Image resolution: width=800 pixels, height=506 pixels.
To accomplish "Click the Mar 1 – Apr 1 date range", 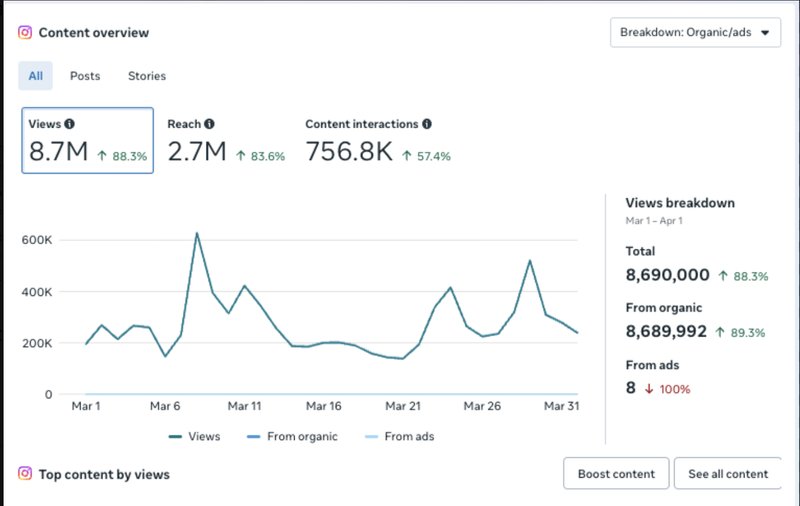I will pyautogui.click(x=654, y=221).
